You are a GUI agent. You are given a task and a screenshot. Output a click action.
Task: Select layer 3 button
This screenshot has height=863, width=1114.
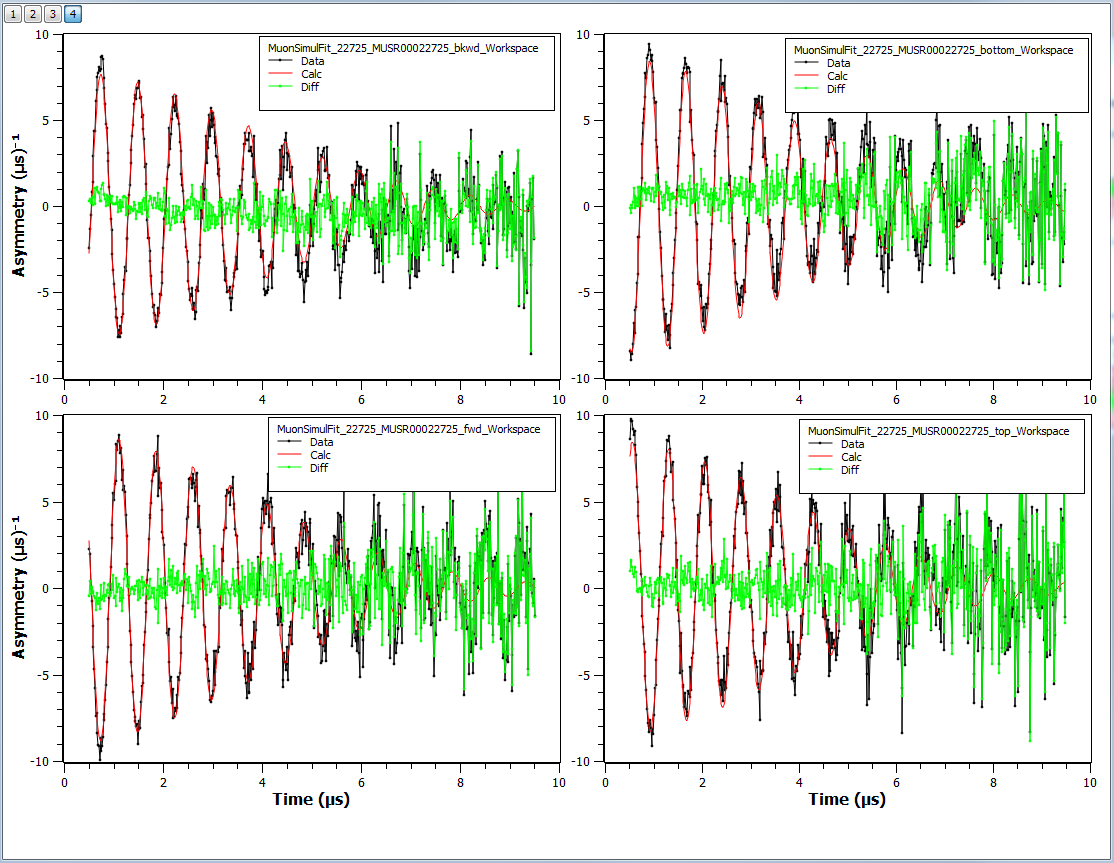click(x=54, y=14)
